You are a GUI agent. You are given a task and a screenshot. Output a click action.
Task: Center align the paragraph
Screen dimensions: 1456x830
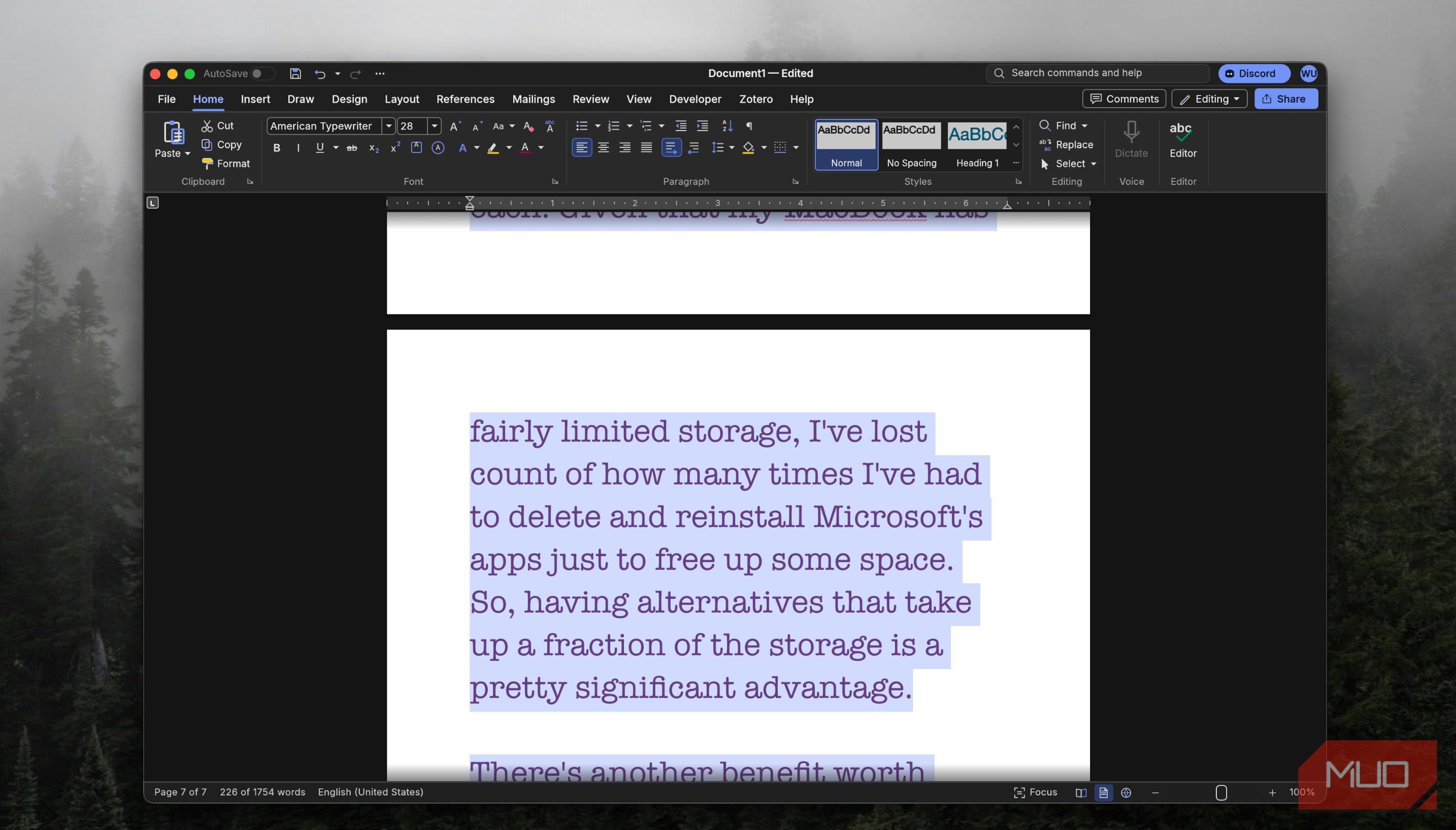pos(603,148)
